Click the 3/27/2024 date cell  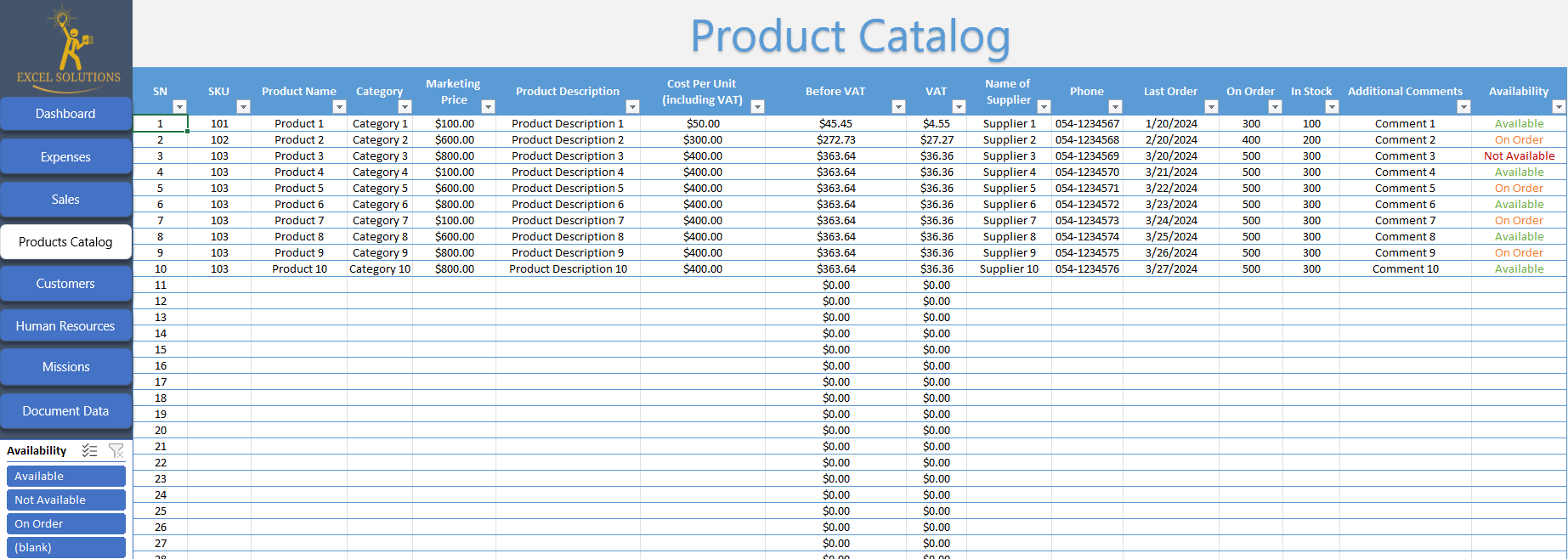(1171, 269)
